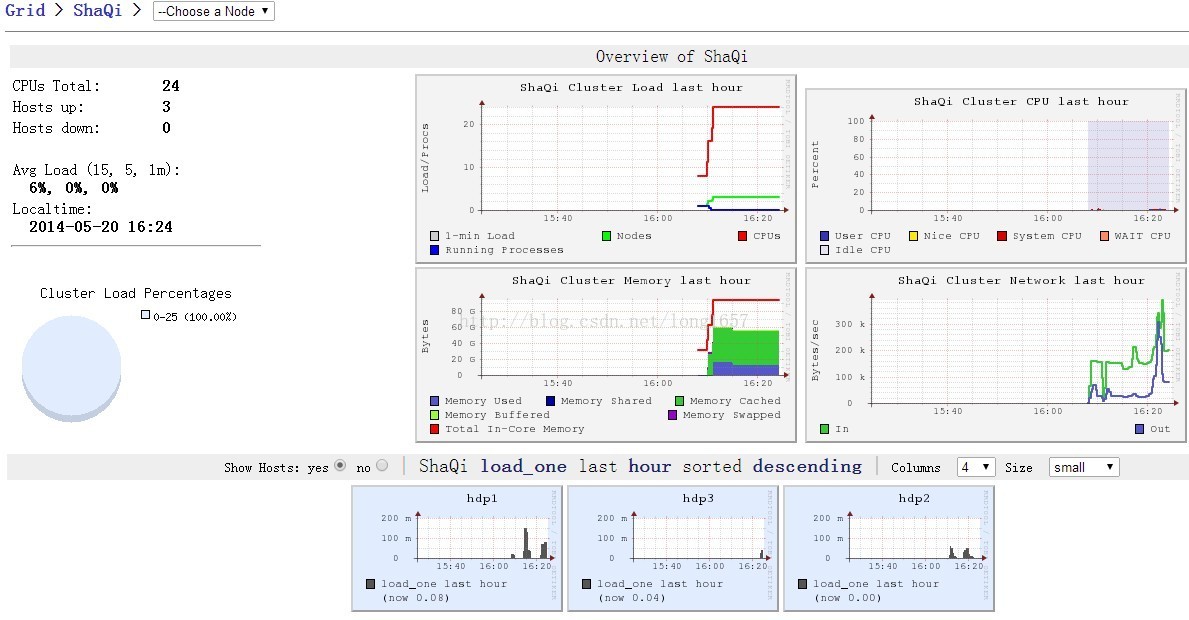The height and width of the screenshot is (620, 1189).
Task: Click the User CPU legend swatch
Action: 824,236
